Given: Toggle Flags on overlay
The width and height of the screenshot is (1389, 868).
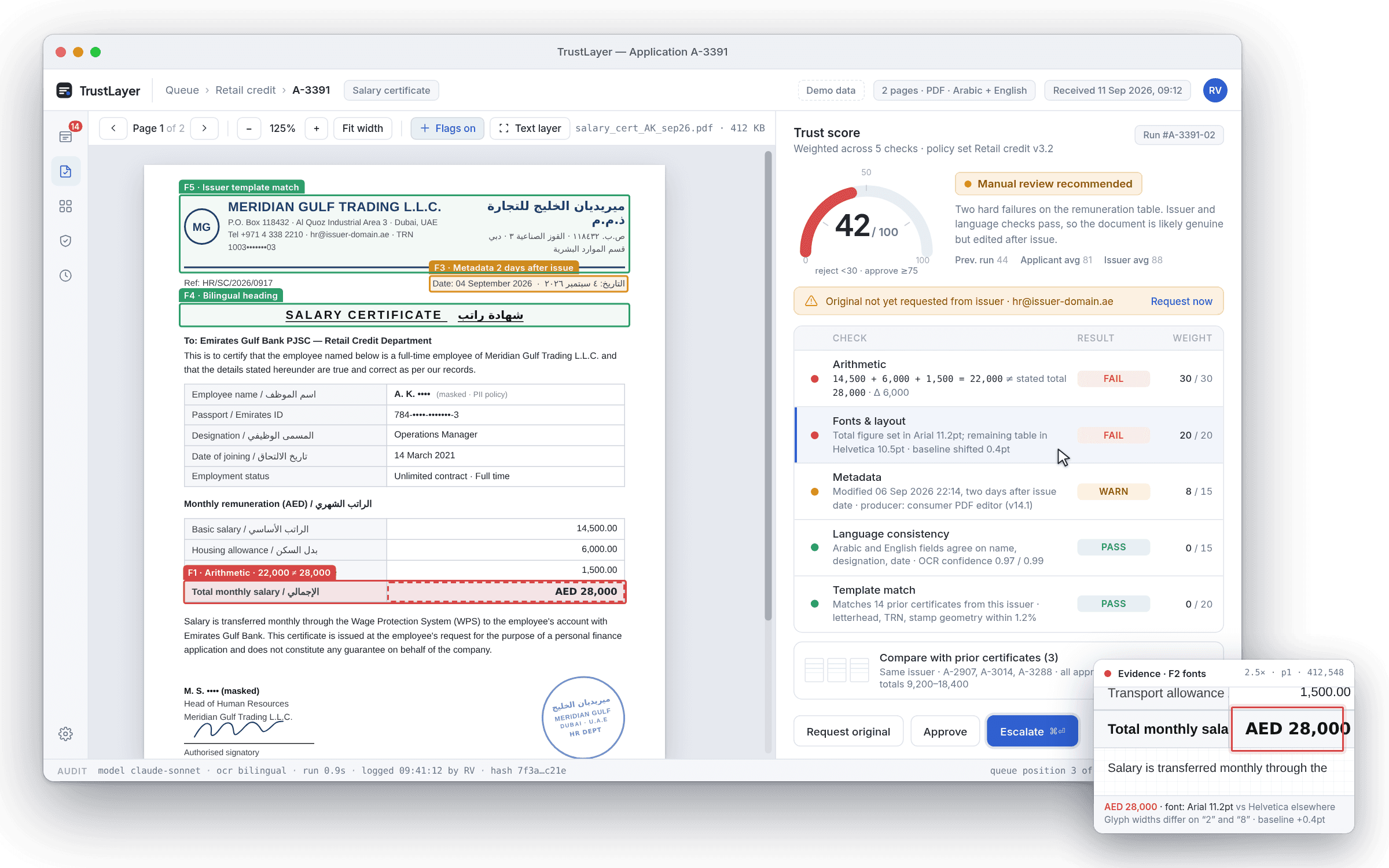Looking at the screenshot, I should (x=447, y=128).
